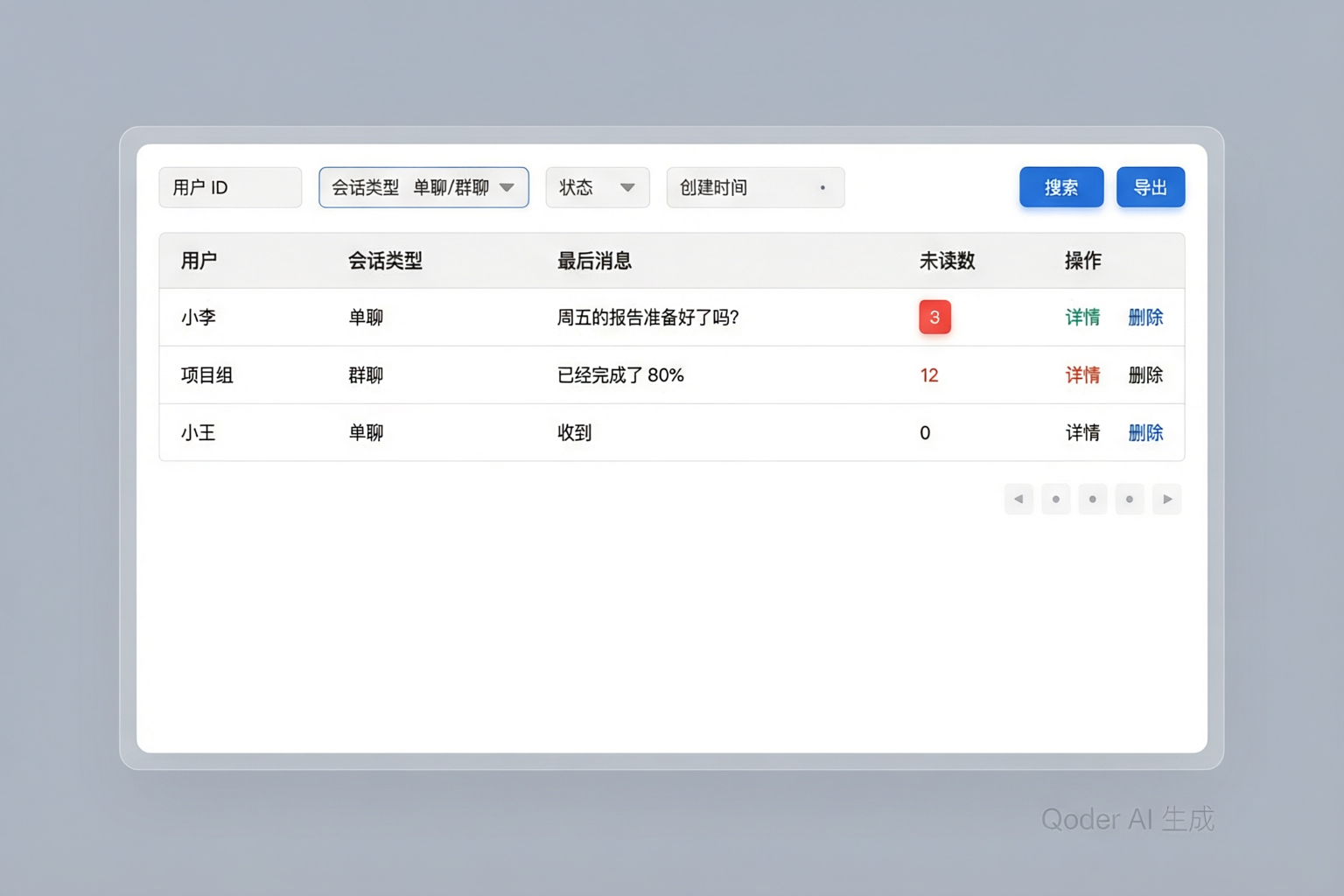This screenshot has height=896, width=1344.
Task: Click the 导出 button
Action: pyautogui.click(x=1151, y=187)
